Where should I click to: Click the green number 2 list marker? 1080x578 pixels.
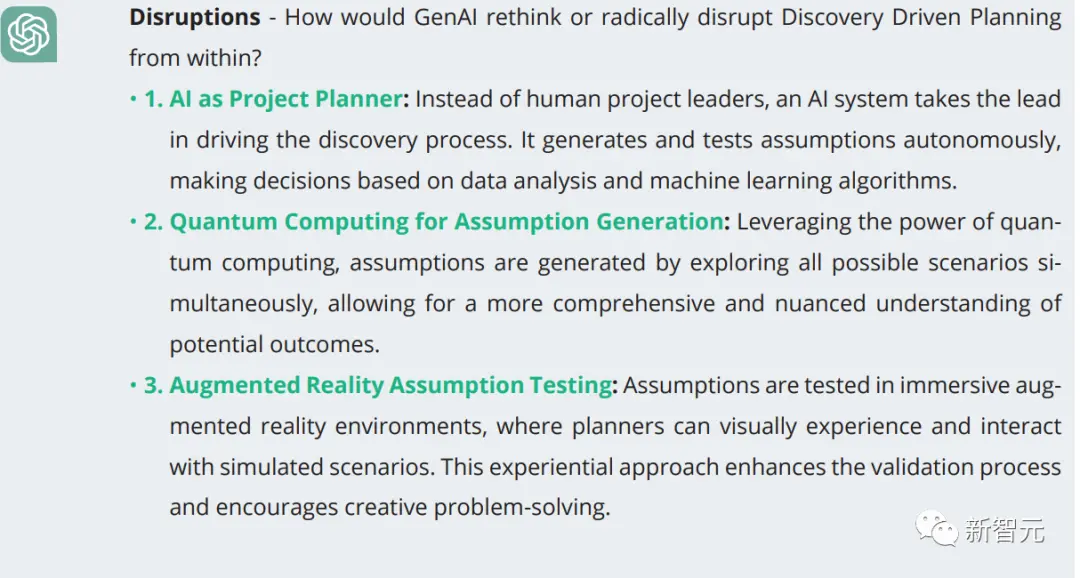click(x=153, y=222)
